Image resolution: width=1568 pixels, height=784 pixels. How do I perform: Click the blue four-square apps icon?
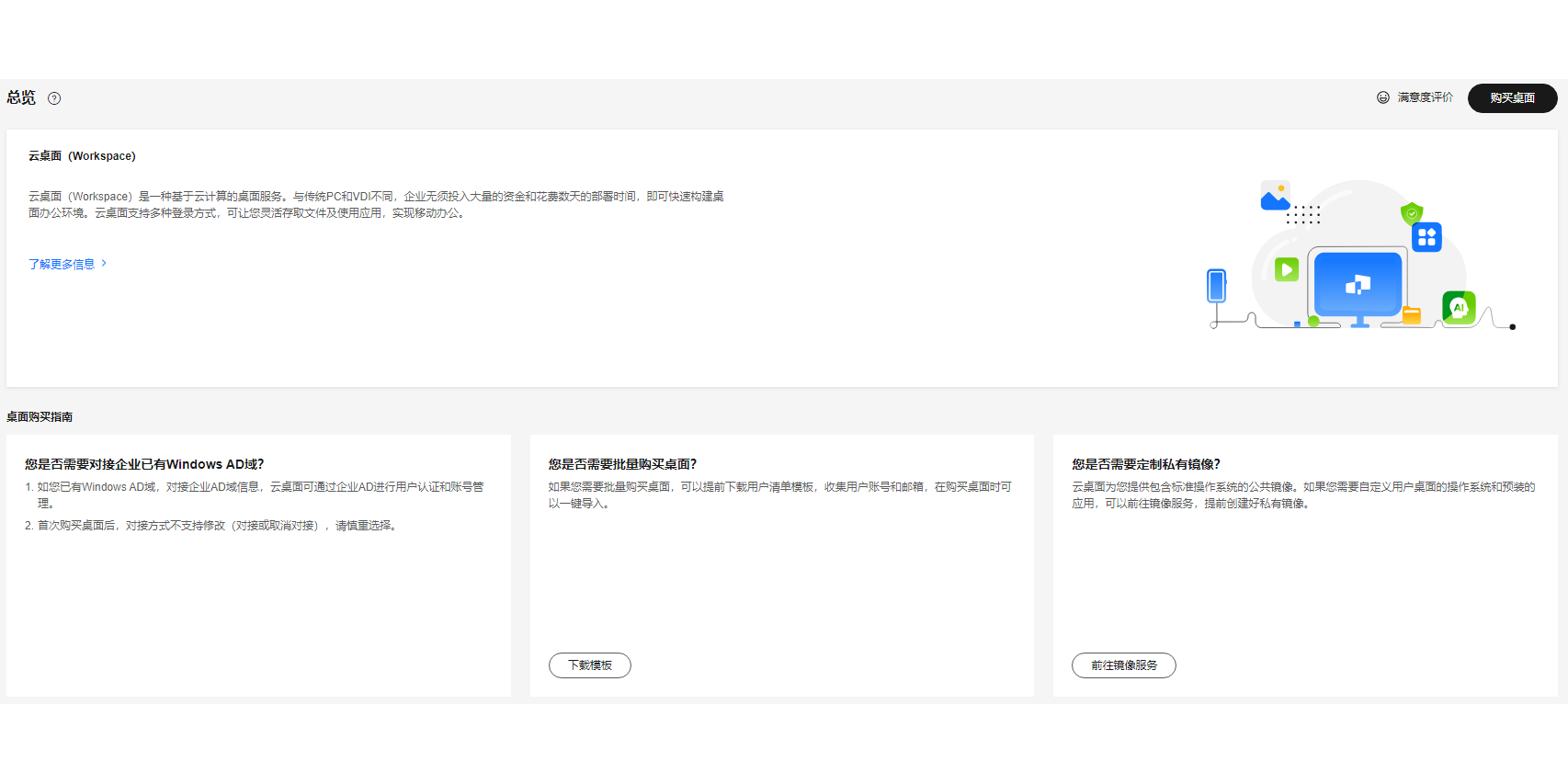(x=1426, y=237)
